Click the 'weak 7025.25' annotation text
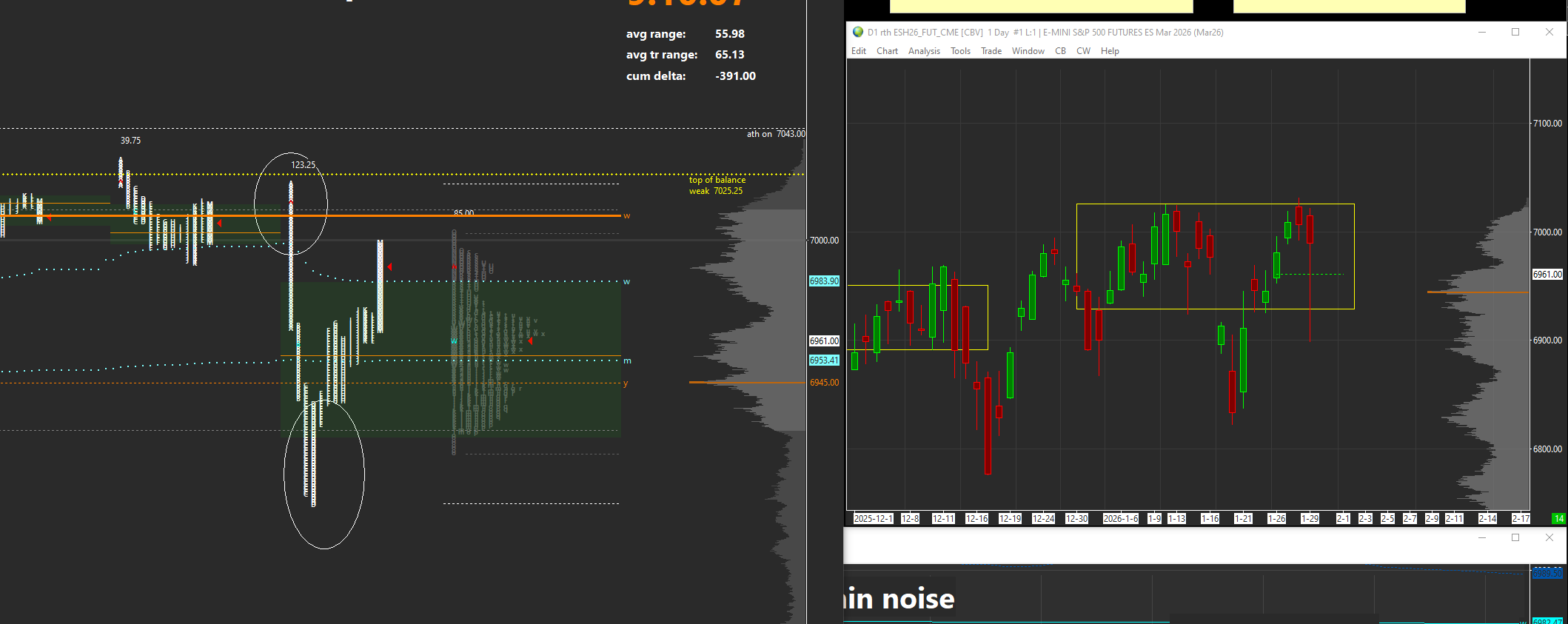This screenshot has height=624, width=1568. click(x=716, y=191)
